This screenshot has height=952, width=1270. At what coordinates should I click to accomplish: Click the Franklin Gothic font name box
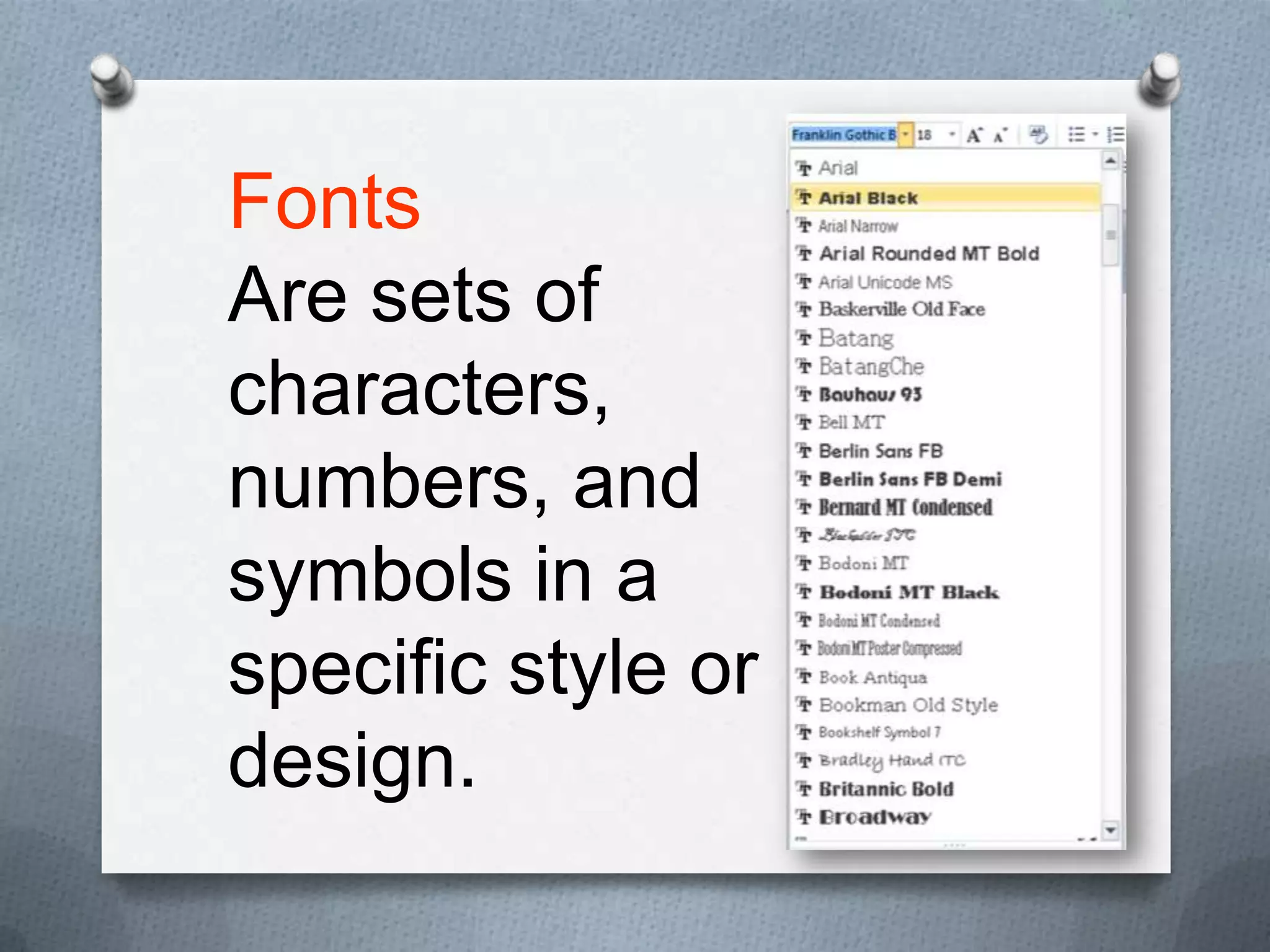coord(843,134)
